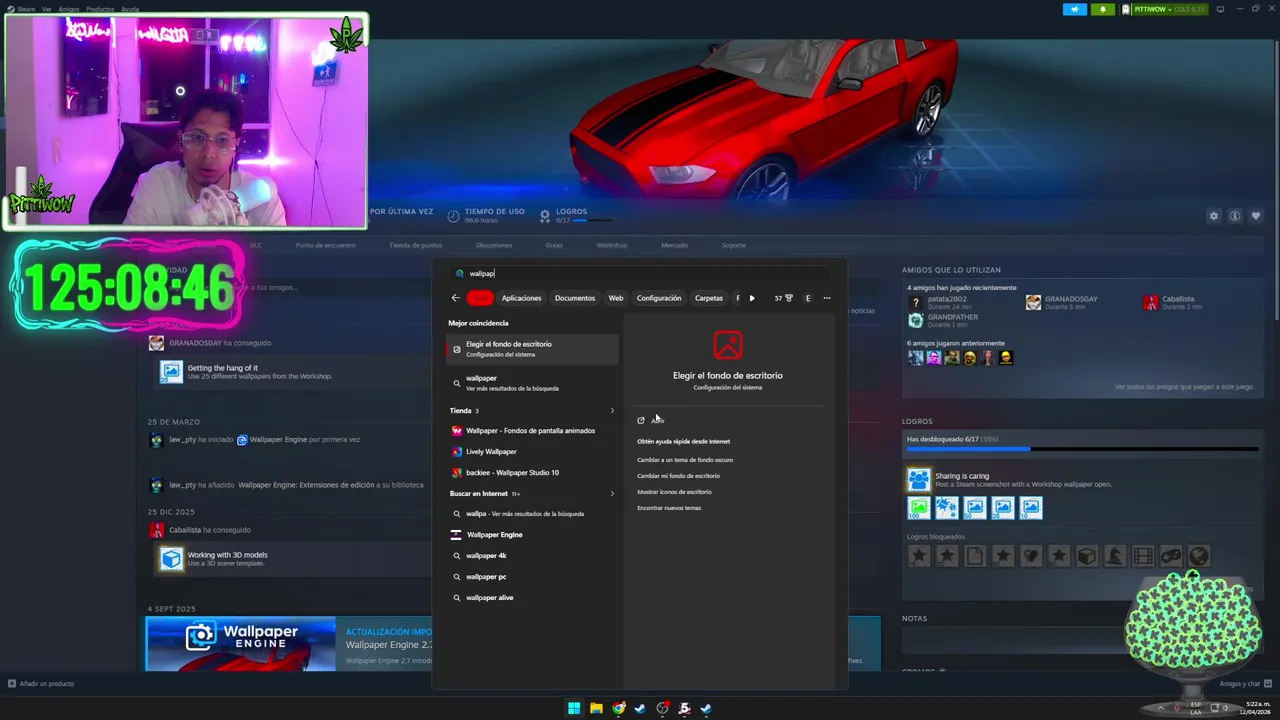Viewport: 1280px width, 720px height.
Task: Open Amigos y chat in Steam
Action: [x=1246, y=684]
